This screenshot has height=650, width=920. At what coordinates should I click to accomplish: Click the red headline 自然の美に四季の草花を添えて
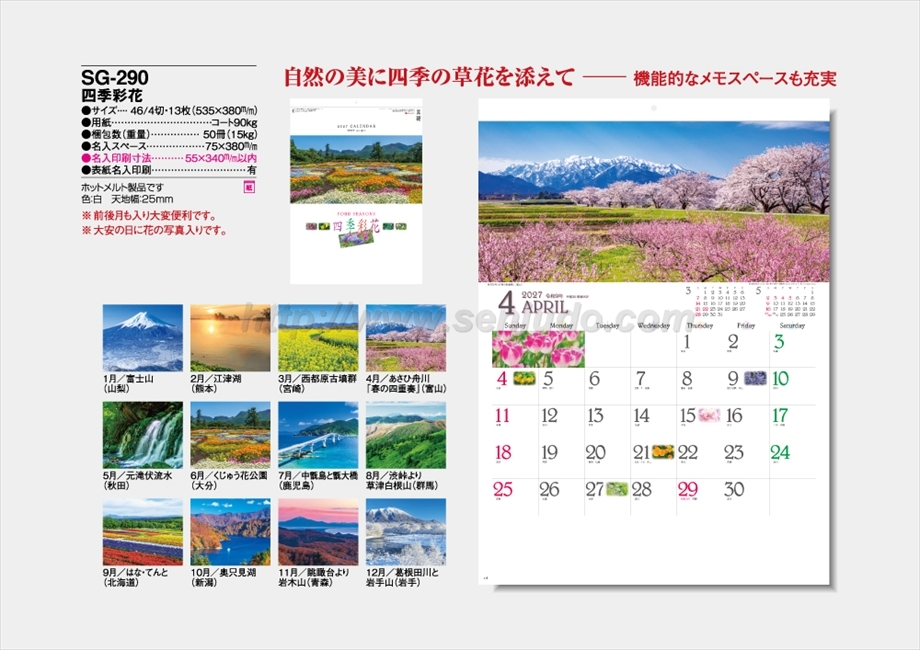429,77
